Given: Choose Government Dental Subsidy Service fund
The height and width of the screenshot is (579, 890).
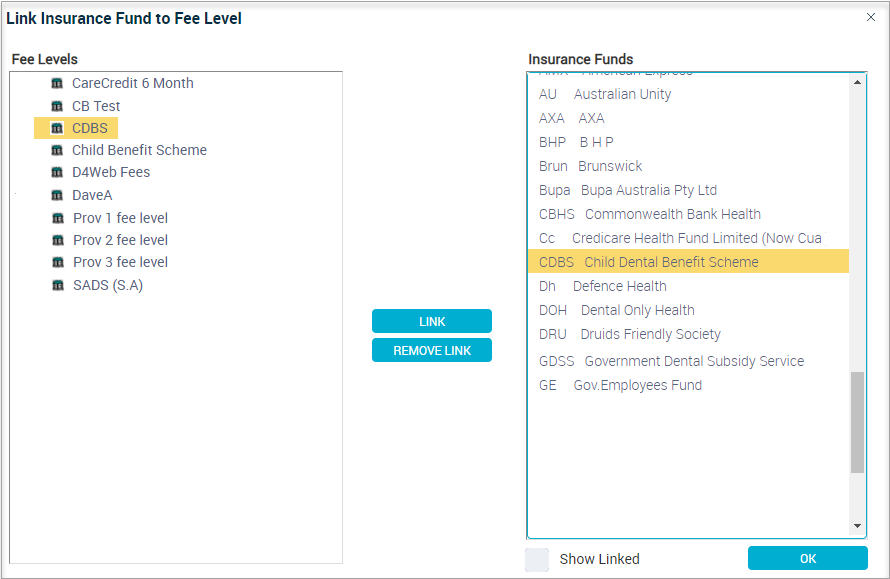Looking at the screenshot, I should click(671, 361).
